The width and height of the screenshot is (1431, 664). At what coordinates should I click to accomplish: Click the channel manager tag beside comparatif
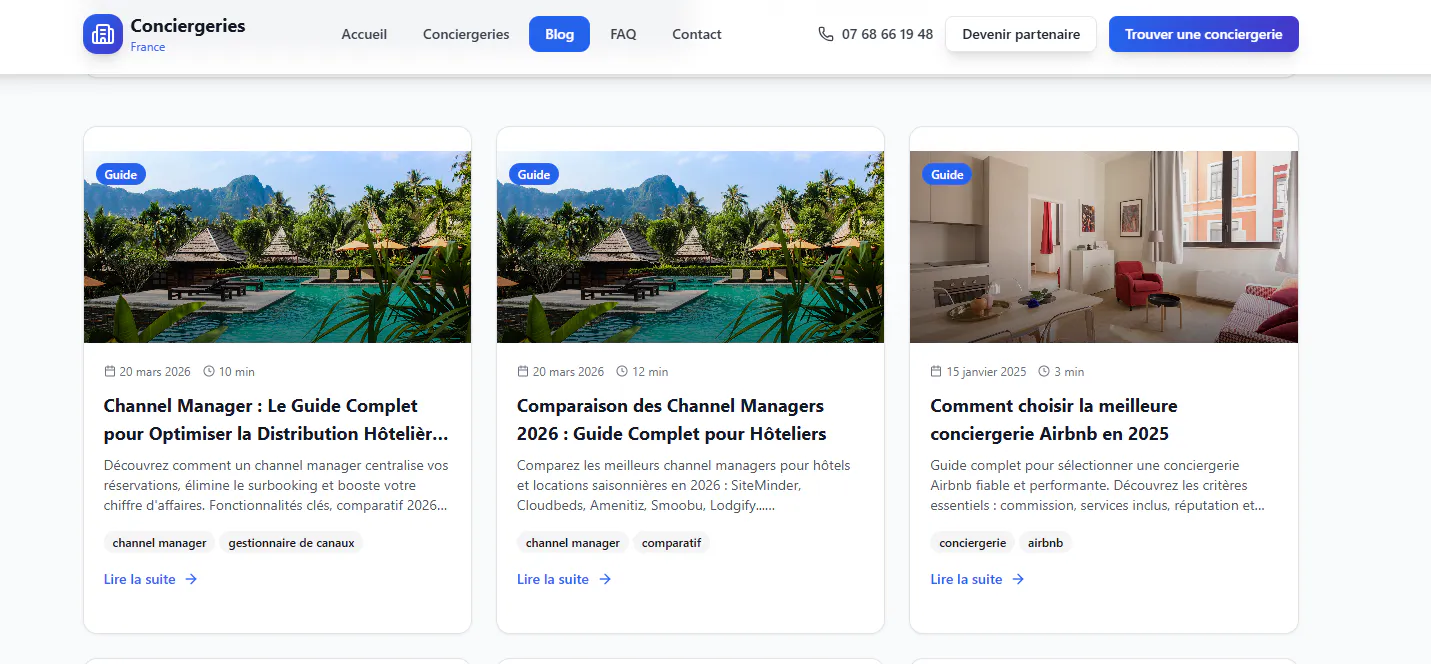pos(573,543)
